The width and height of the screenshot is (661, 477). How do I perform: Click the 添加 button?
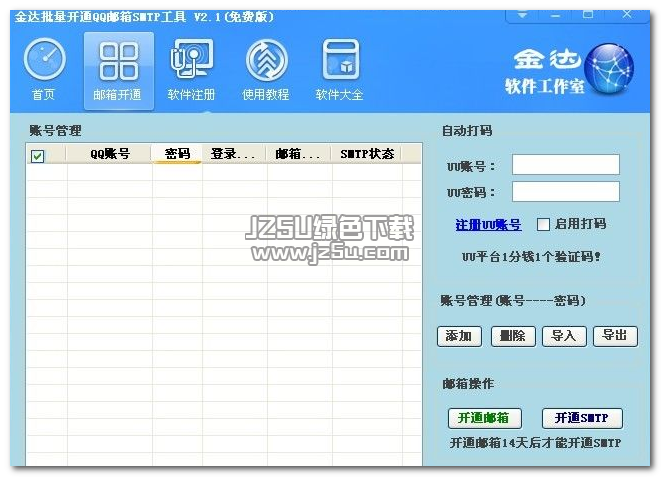(459, 336)
